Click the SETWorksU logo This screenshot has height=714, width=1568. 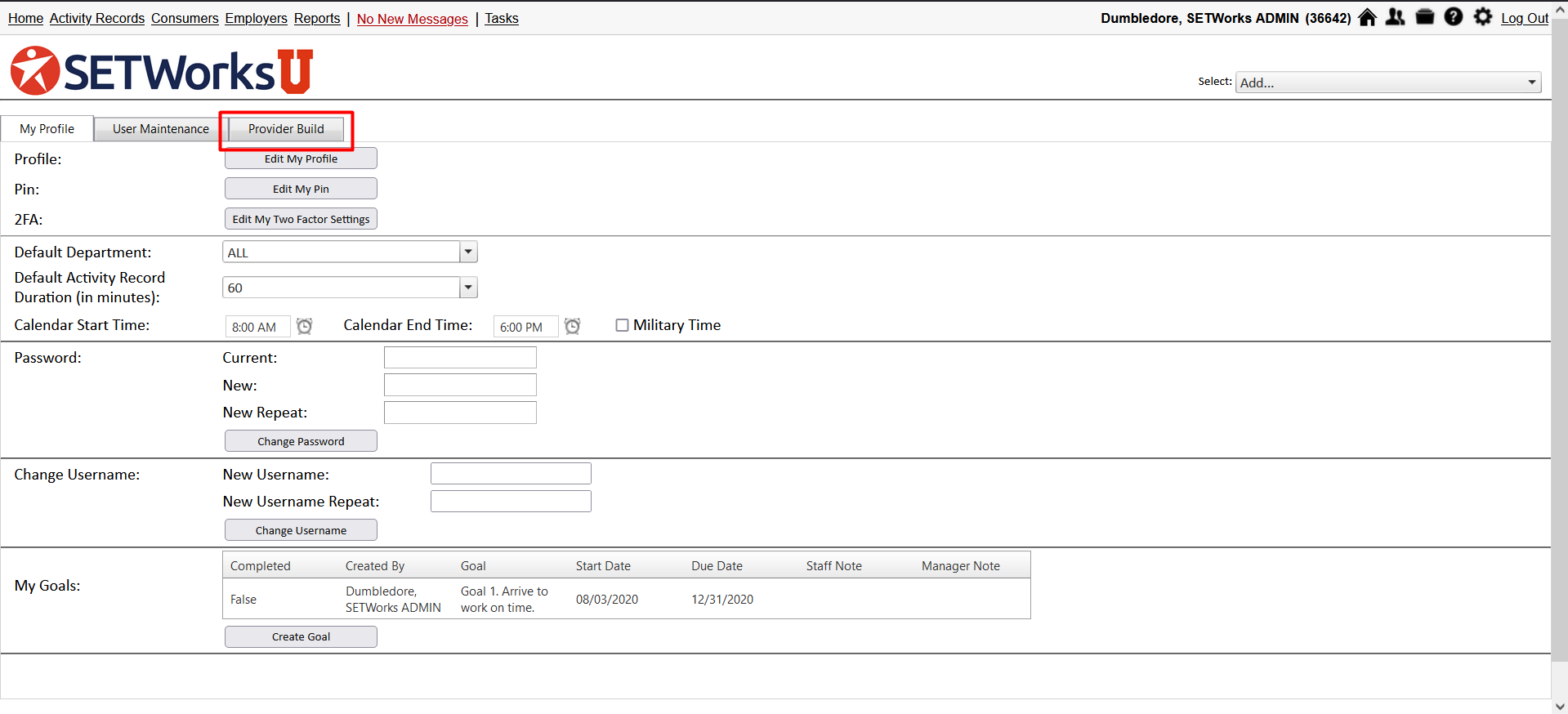tap(162, 71)
